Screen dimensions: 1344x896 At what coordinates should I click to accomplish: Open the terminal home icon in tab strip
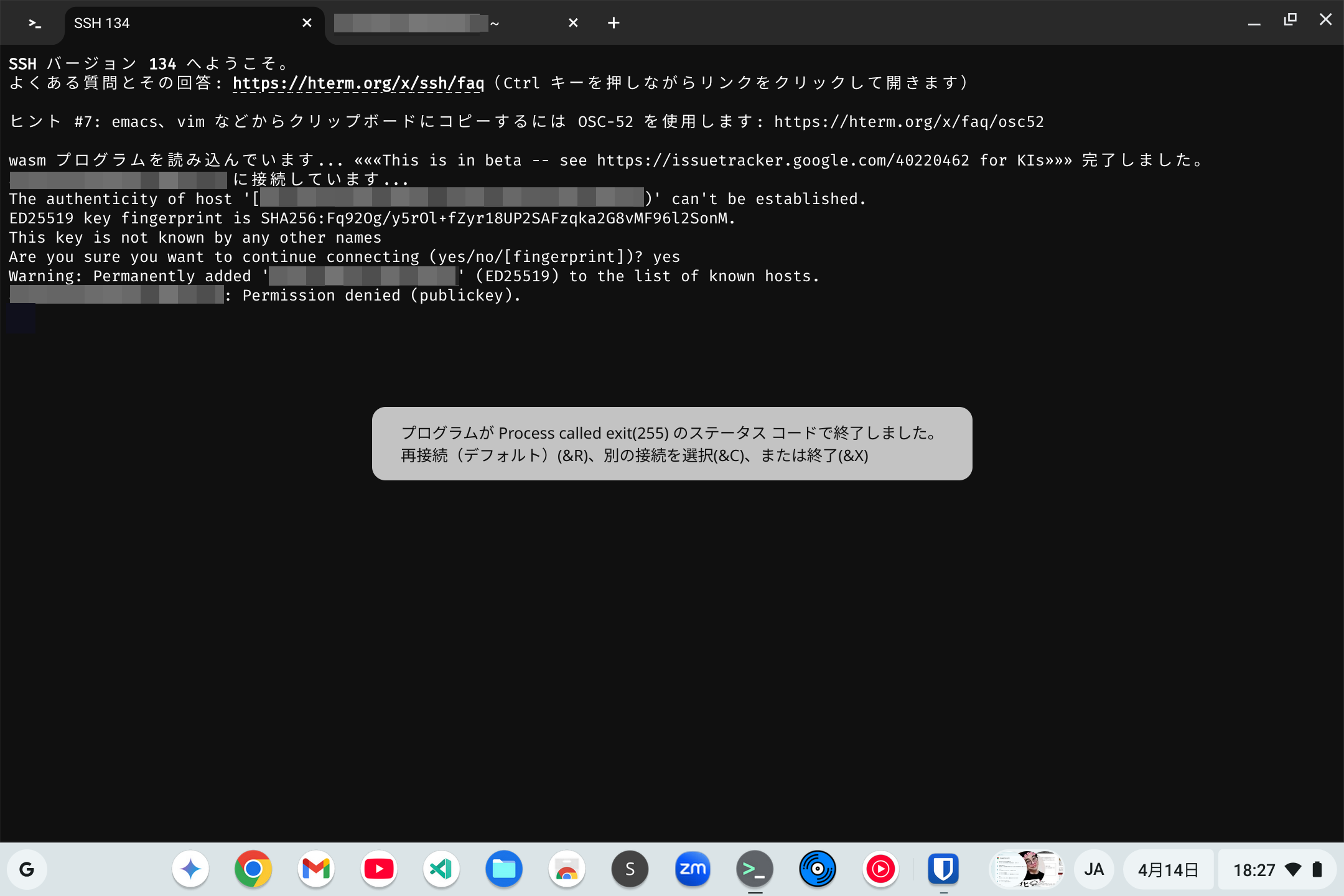pyautogui.click(x=35, y=23)
